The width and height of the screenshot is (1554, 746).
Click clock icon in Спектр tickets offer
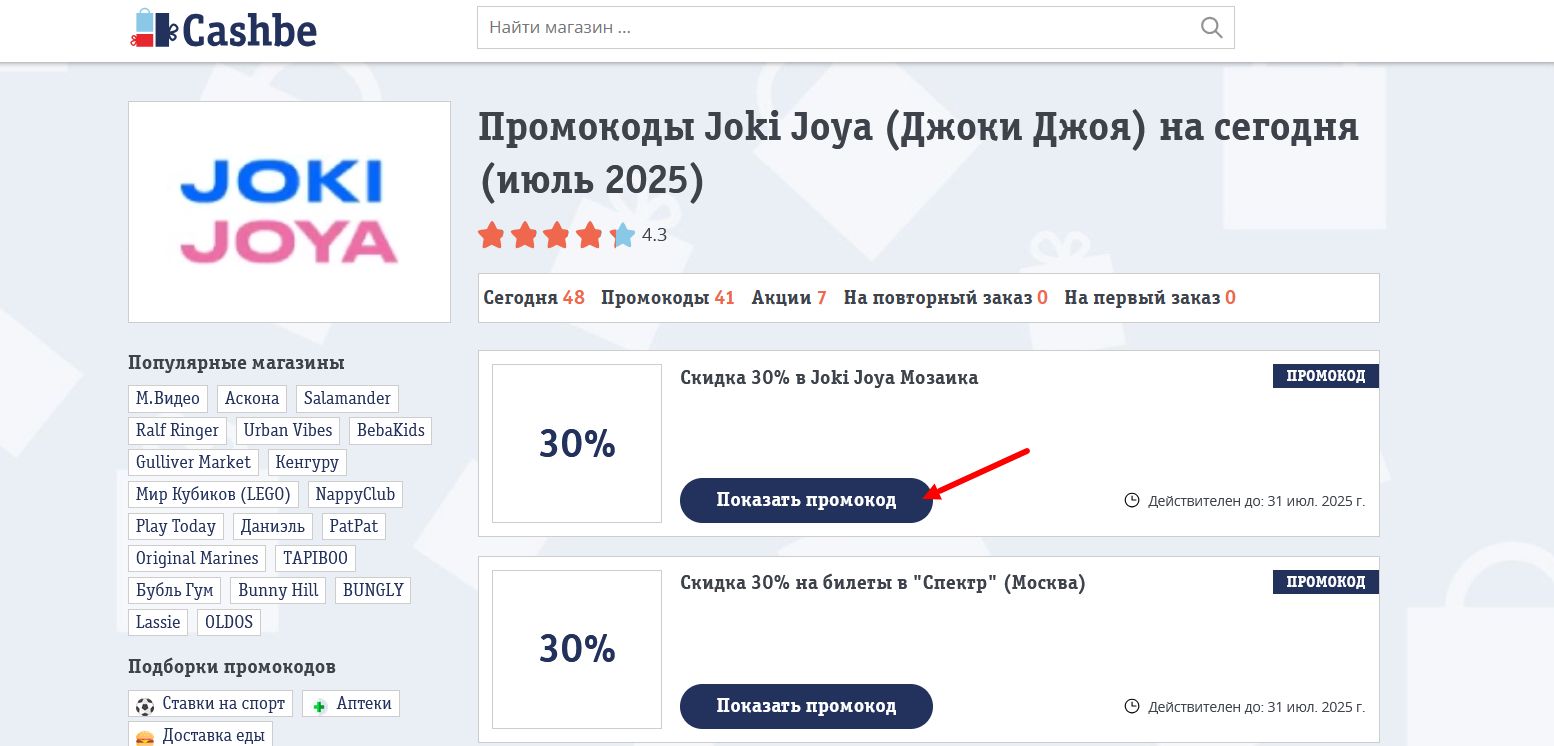click(x=1132, y=706)
